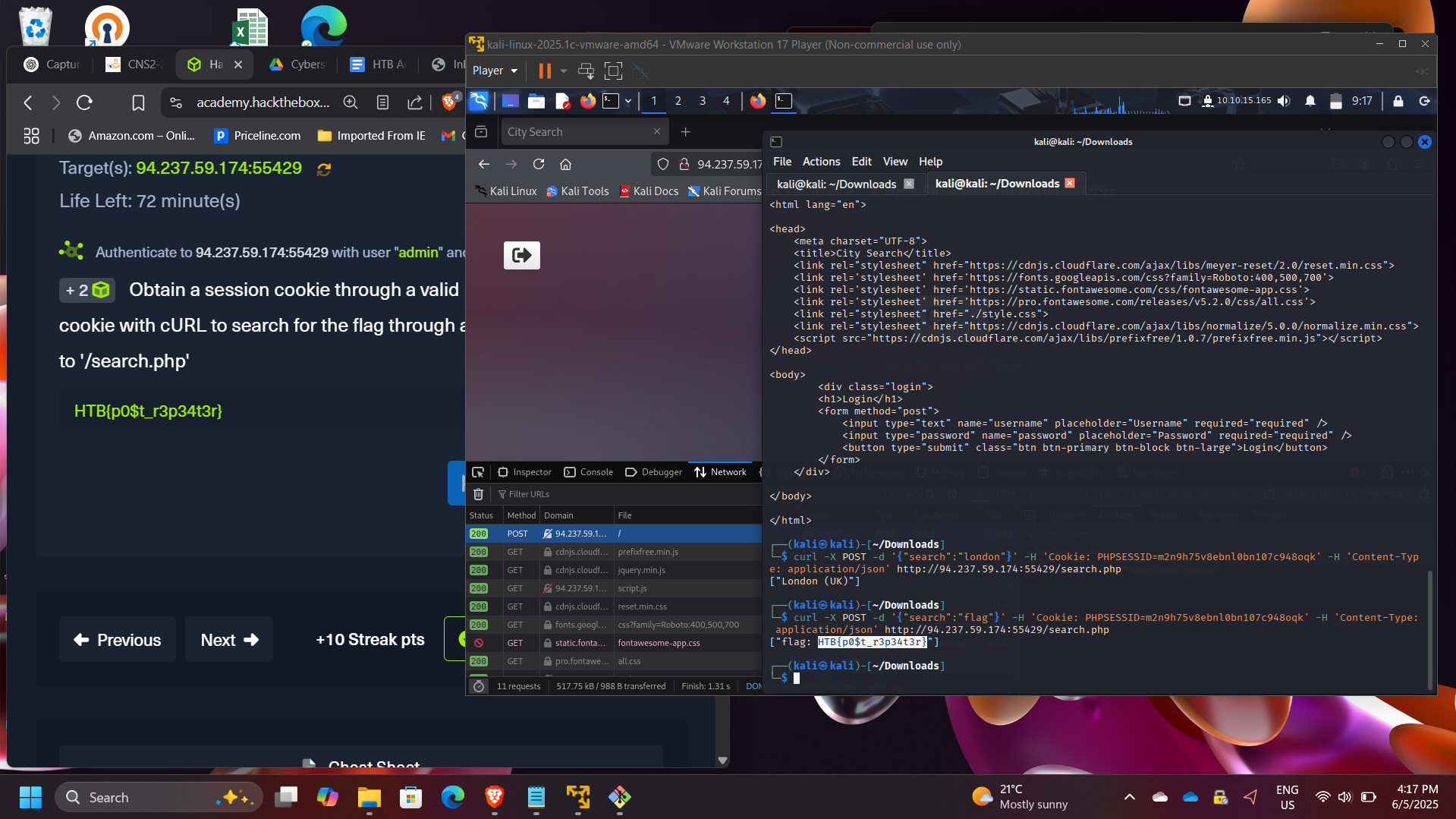The height and width of the screenshot is (819, 1456).
Task: Bookmark the page in Brave toolbar
Action: [138, 102]
